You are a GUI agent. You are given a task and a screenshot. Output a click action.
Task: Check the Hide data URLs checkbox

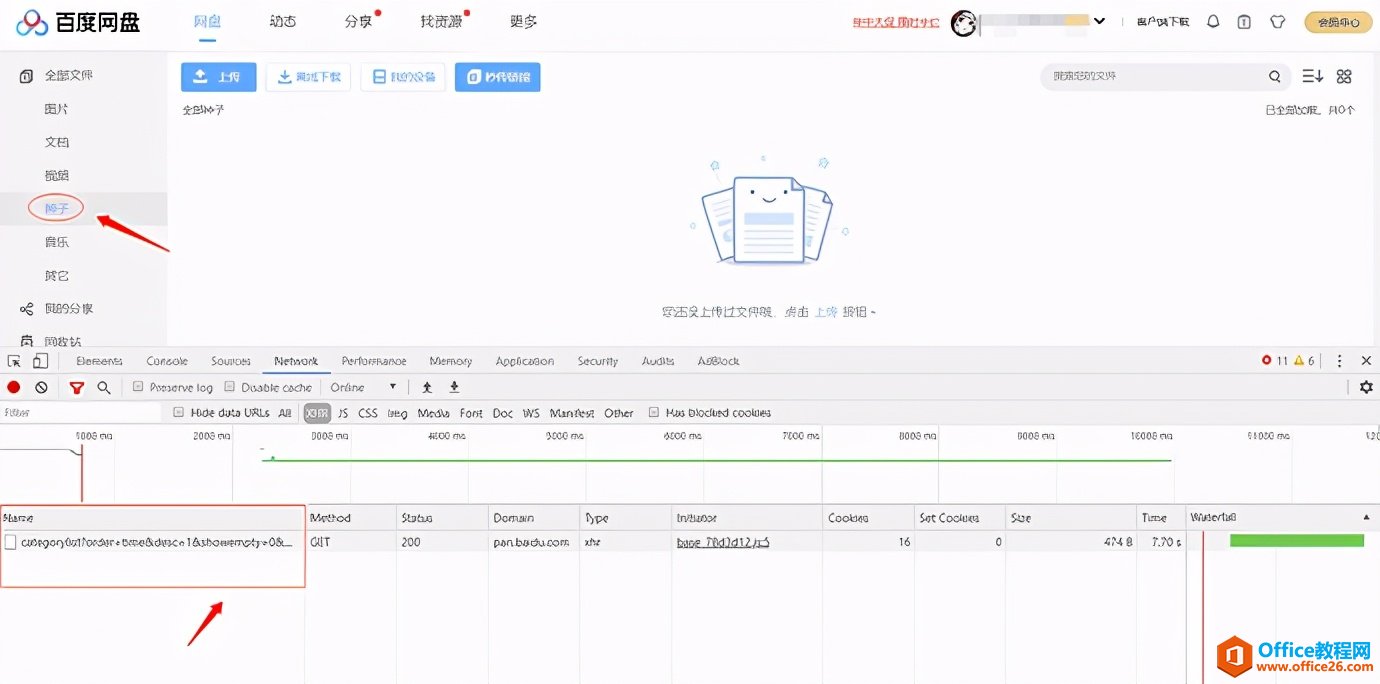point(179,413)
